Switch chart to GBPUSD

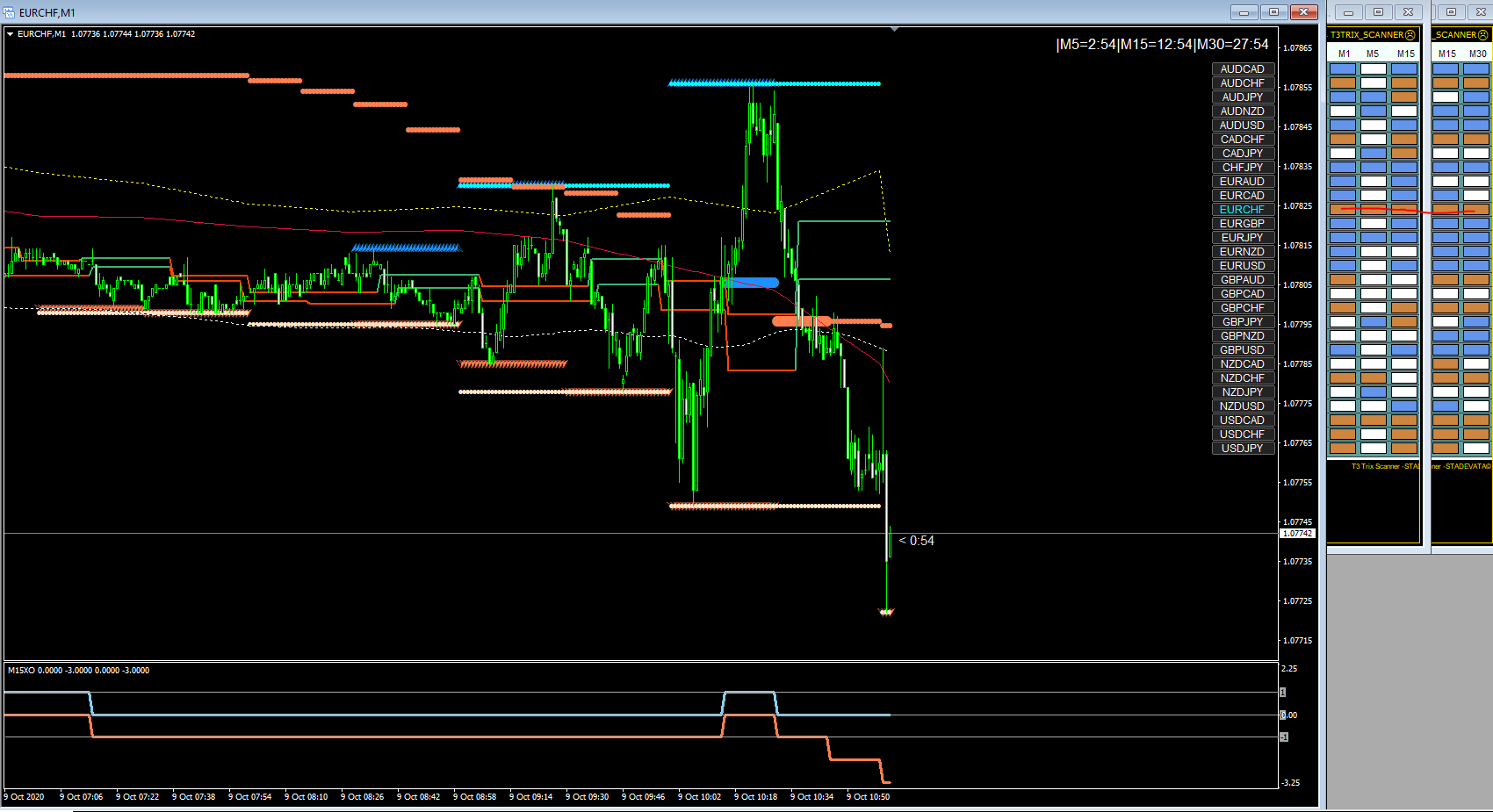click(x=1243, y=350)
